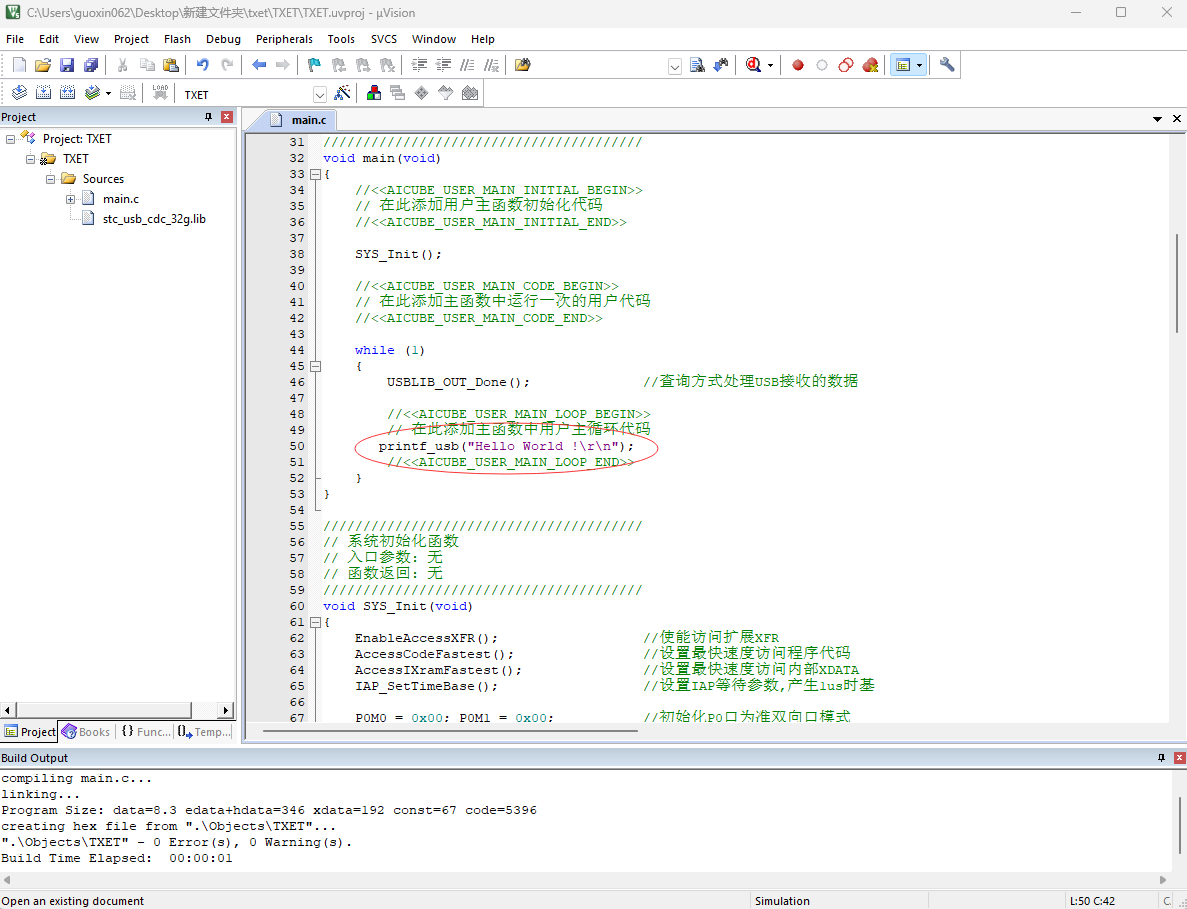Click the Manage Multi-Project Workspace icon
Image resolution: width=1187 pixels, height=909 pixels.
tap(397, 93)
